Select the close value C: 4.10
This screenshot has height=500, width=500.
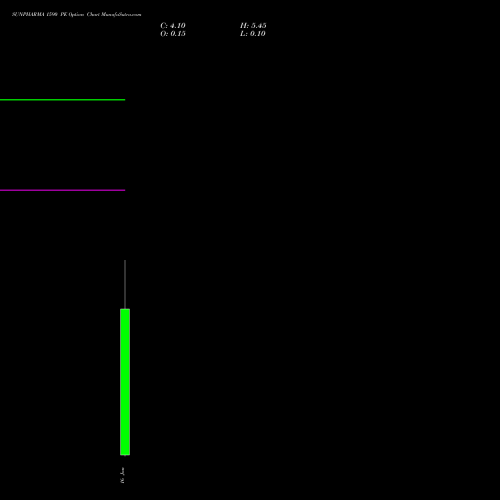pyautogui.click(x=173, y=26)
